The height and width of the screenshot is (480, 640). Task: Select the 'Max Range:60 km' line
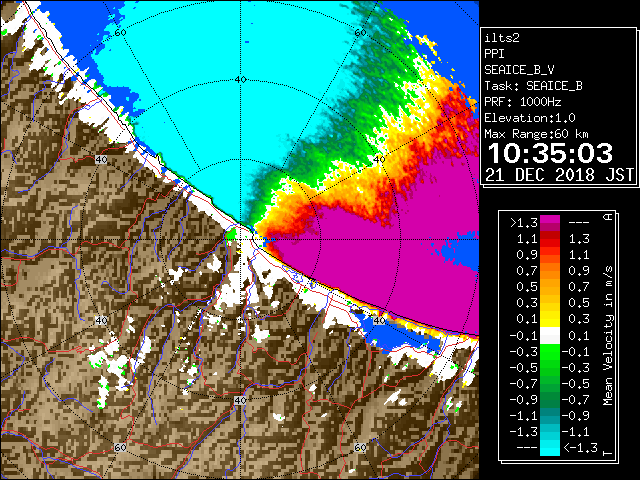[x=536, y=134]
